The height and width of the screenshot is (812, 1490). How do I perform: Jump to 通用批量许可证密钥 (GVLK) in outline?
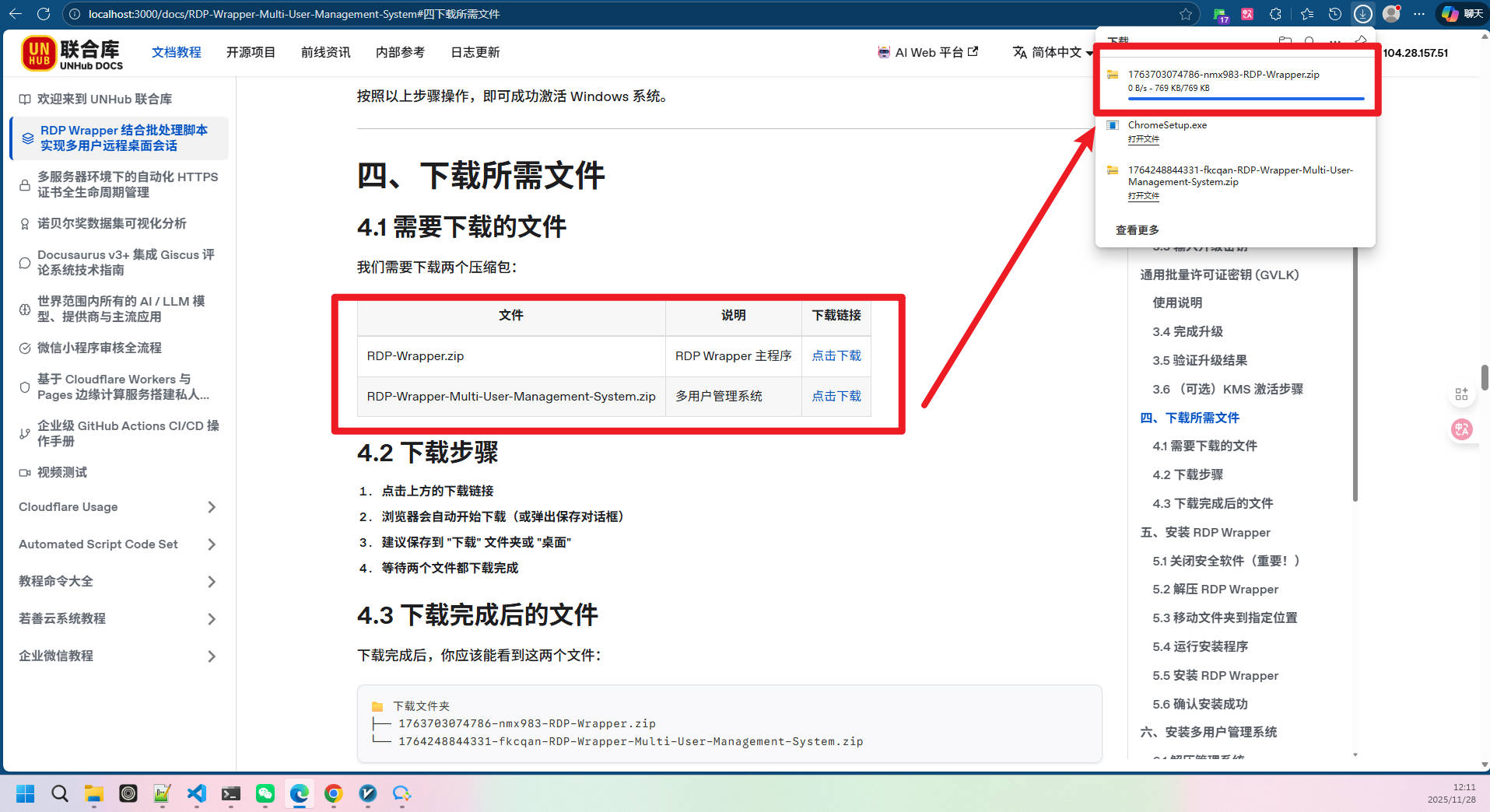pyautogui.click(x=1219, y=275)
